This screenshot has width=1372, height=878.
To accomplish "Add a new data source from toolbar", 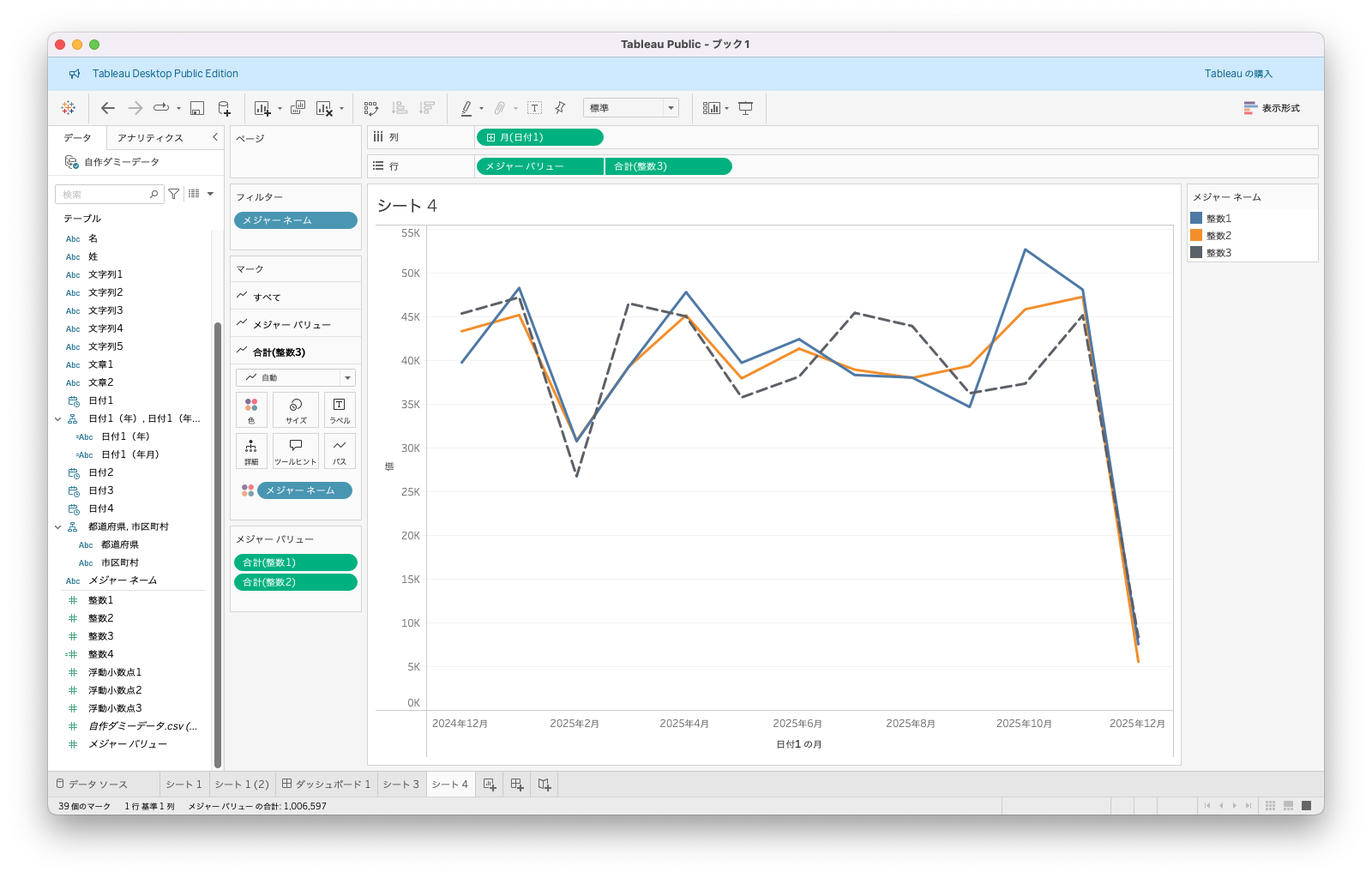I will 224,108.
